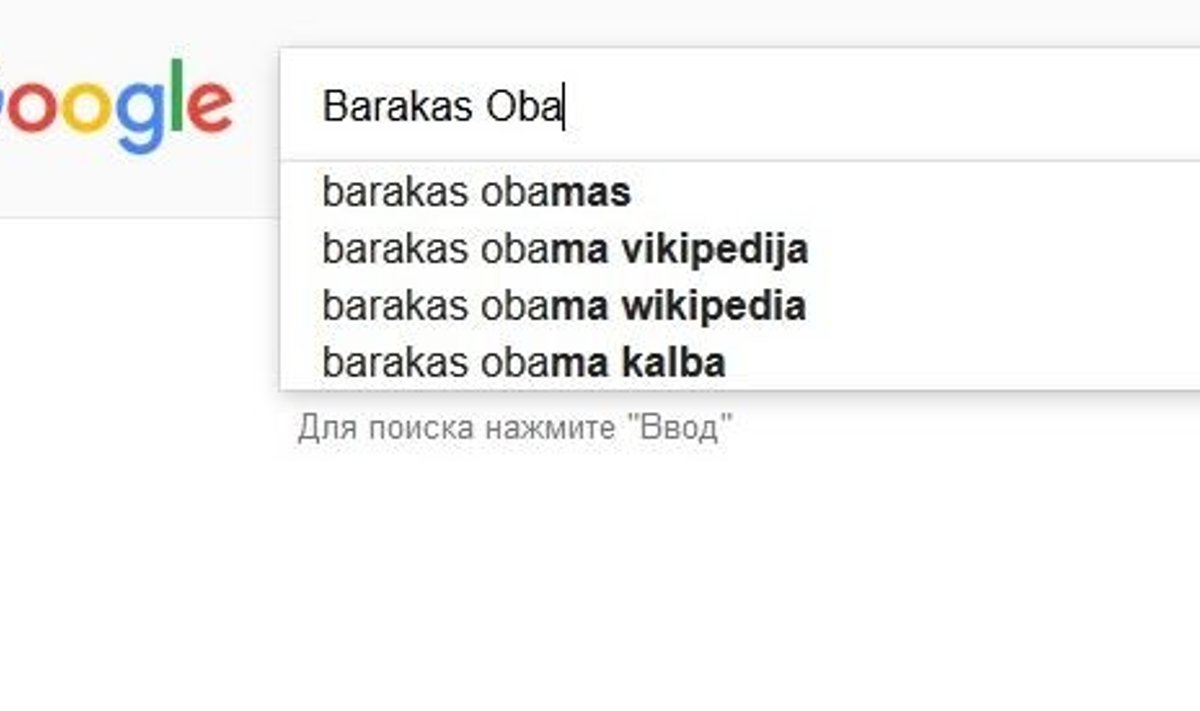Click the bold word 'wikipedia' in suggestions
This screenshot has width=1200, height=711.
[x=713, y=305]
